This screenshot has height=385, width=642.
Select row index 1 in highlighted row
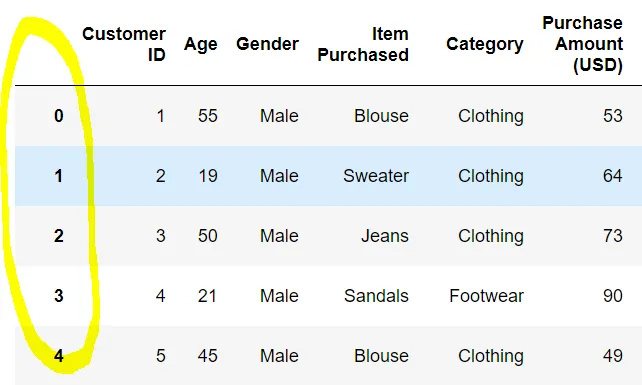(58, 176)
